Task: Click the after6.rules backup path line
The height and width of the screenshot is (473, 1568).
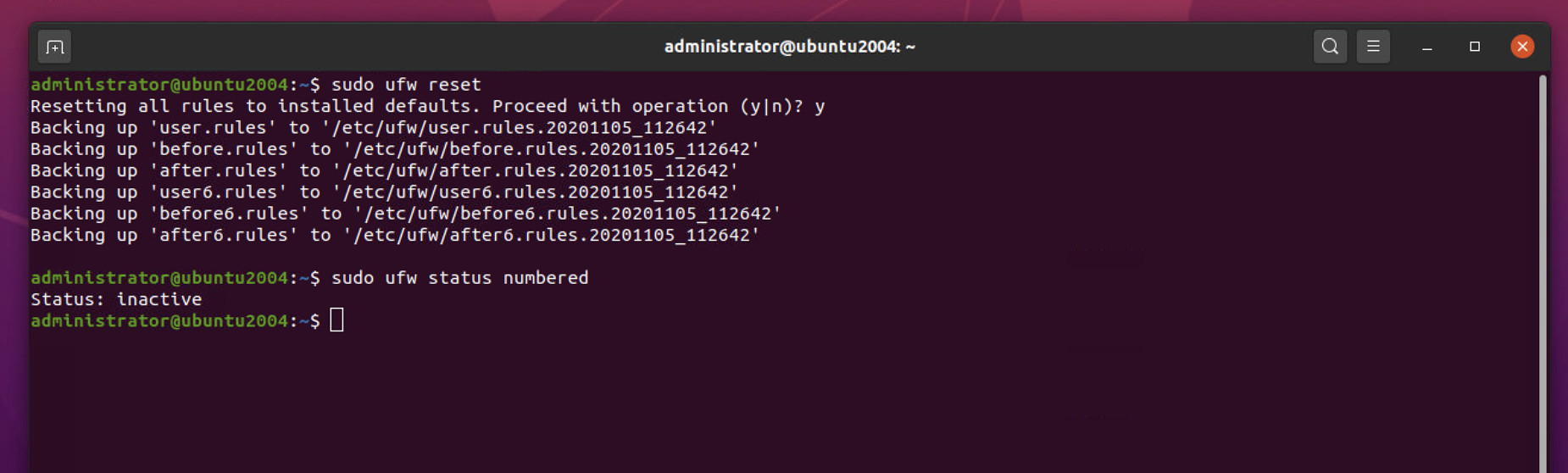Action: point(395,235)
